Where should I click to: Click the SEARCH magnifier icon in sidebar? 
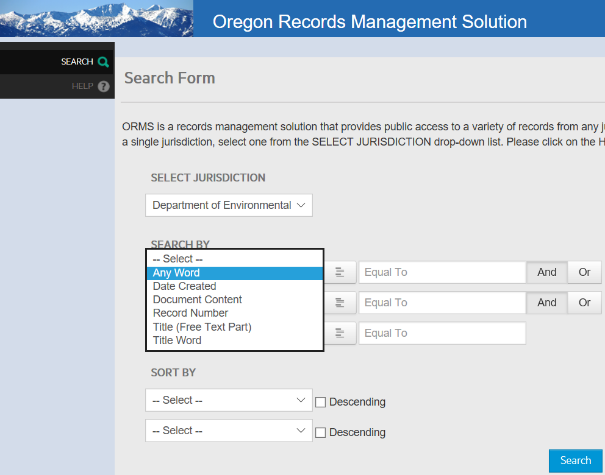click(103, 62)
